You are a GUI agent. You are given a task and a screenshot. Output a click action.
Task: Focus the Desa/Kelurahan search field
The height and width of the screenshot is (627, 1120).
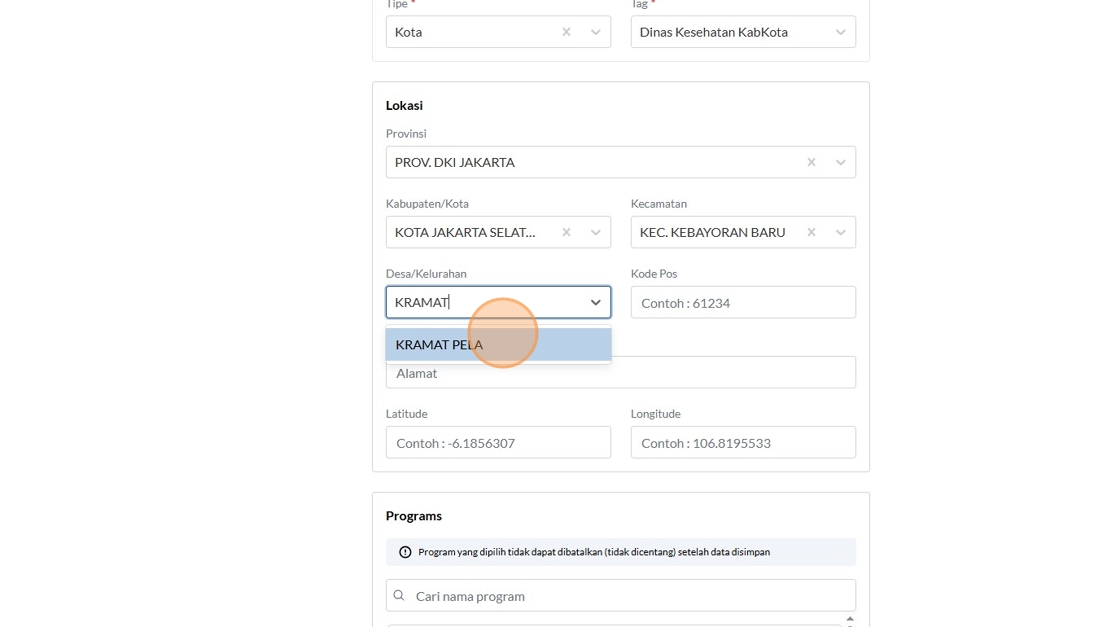coord(480,302)
